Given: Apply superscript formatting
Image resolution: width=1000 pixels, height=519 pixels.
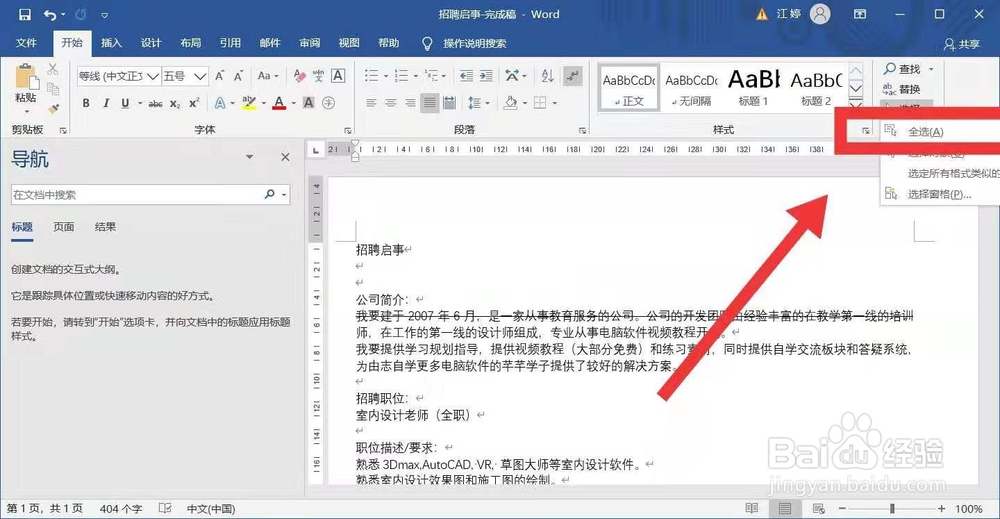Looking at the screenshot, I should (x=195, y=103).
